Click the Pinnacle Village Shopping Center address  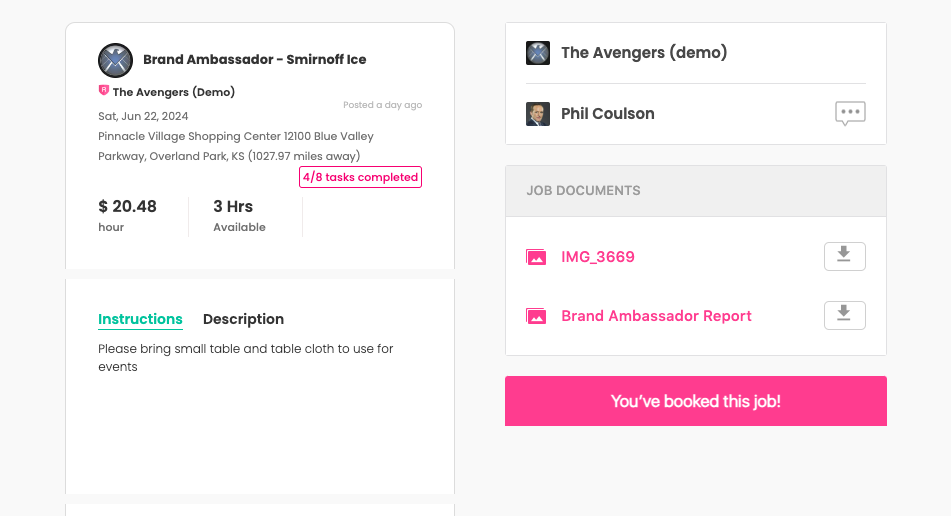coord(236,146)
